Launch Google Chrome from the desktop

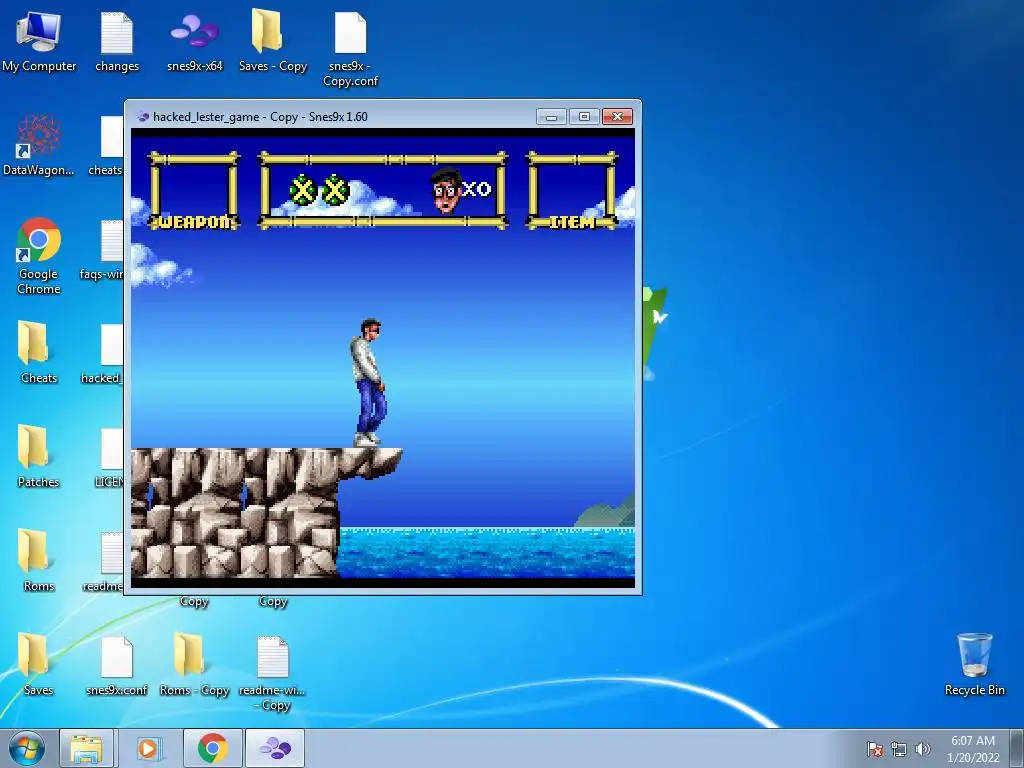pyautogui.click(x=39, y=256)
